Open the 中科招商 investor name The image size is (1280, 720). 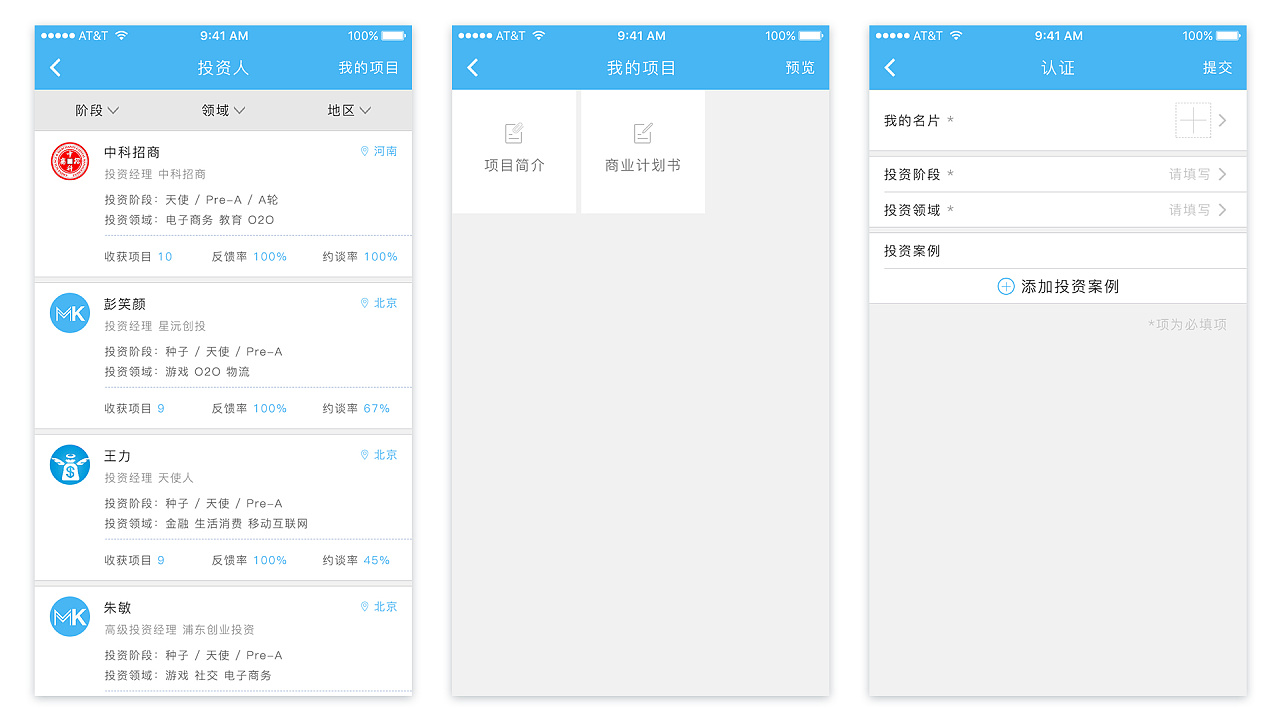pyautogui.click(x=132, y=152)
